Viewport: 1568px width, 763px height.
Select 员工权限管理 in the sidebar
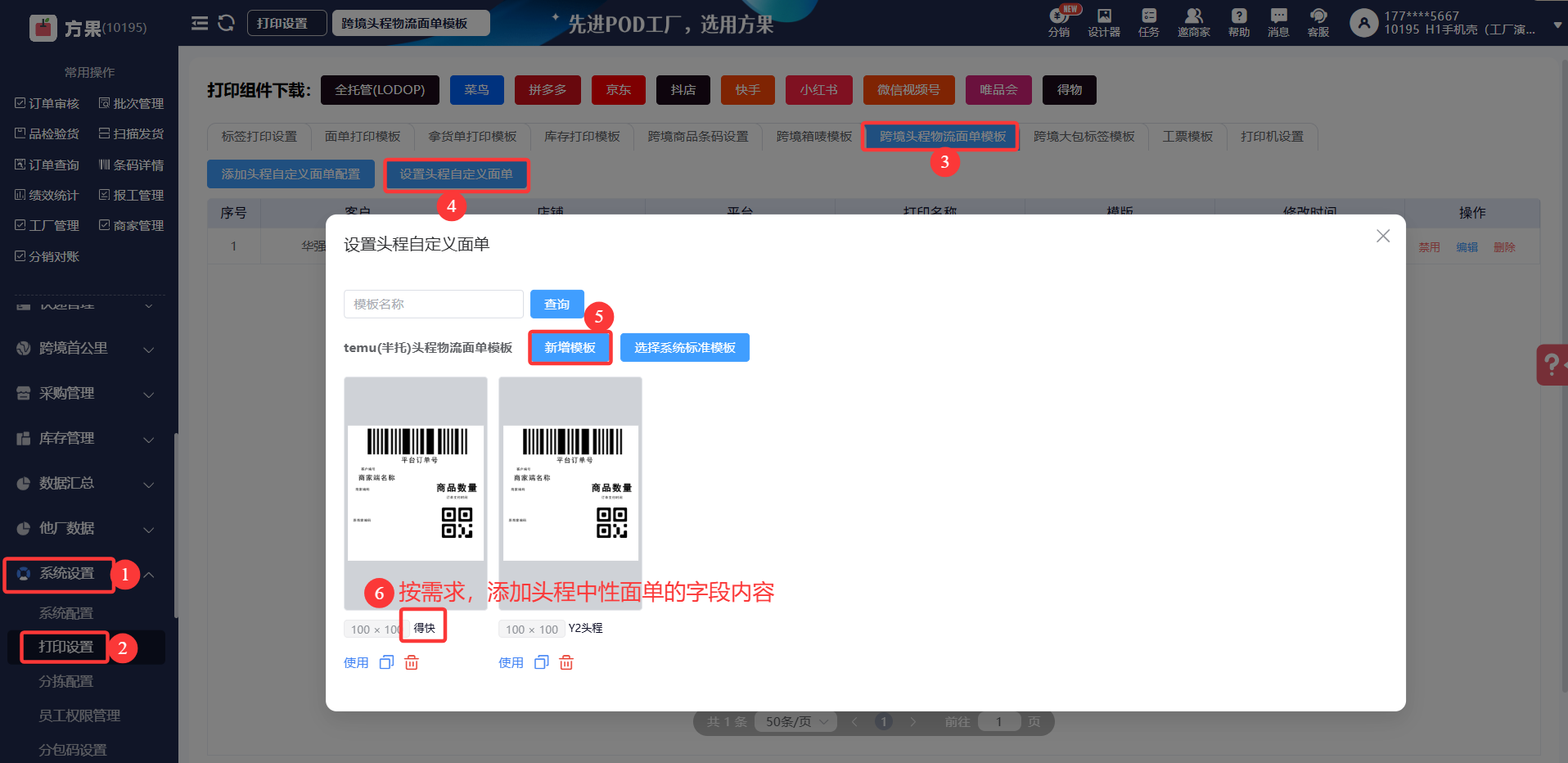click(x=79, y=716)
